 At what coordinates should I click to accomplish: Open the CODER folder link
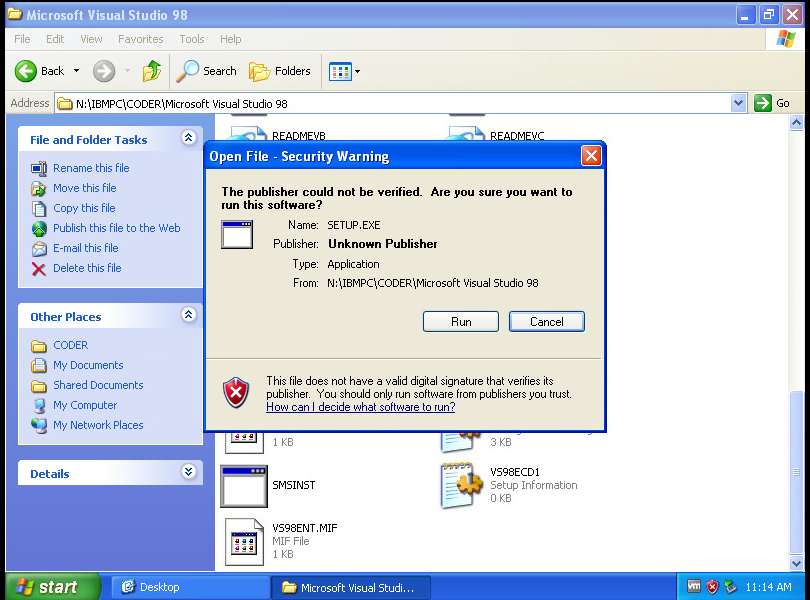pyautogui.click(x=71, y=345)
